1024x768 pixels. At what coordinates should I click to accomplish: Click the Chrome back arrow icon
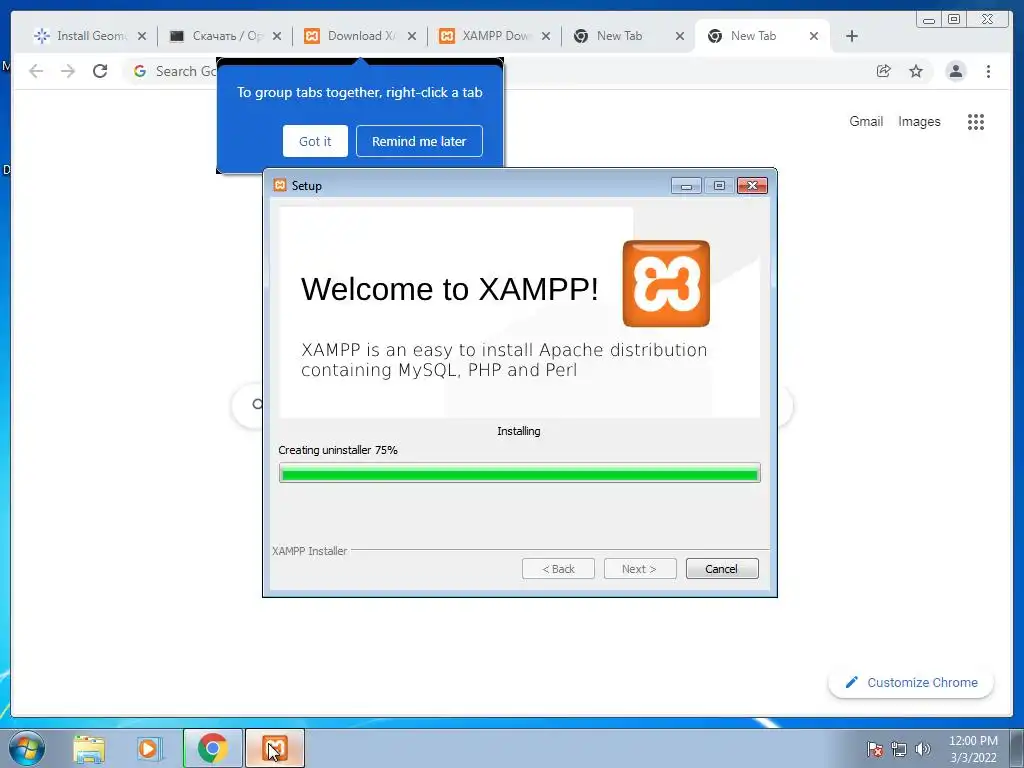(x=36, y=71)
